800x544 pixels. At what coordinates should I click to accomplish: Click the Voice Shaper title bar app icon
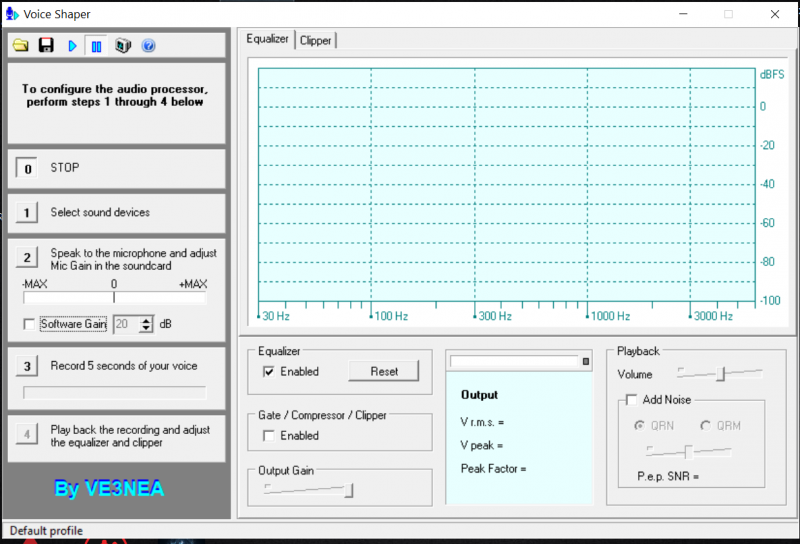coord(12,14)
